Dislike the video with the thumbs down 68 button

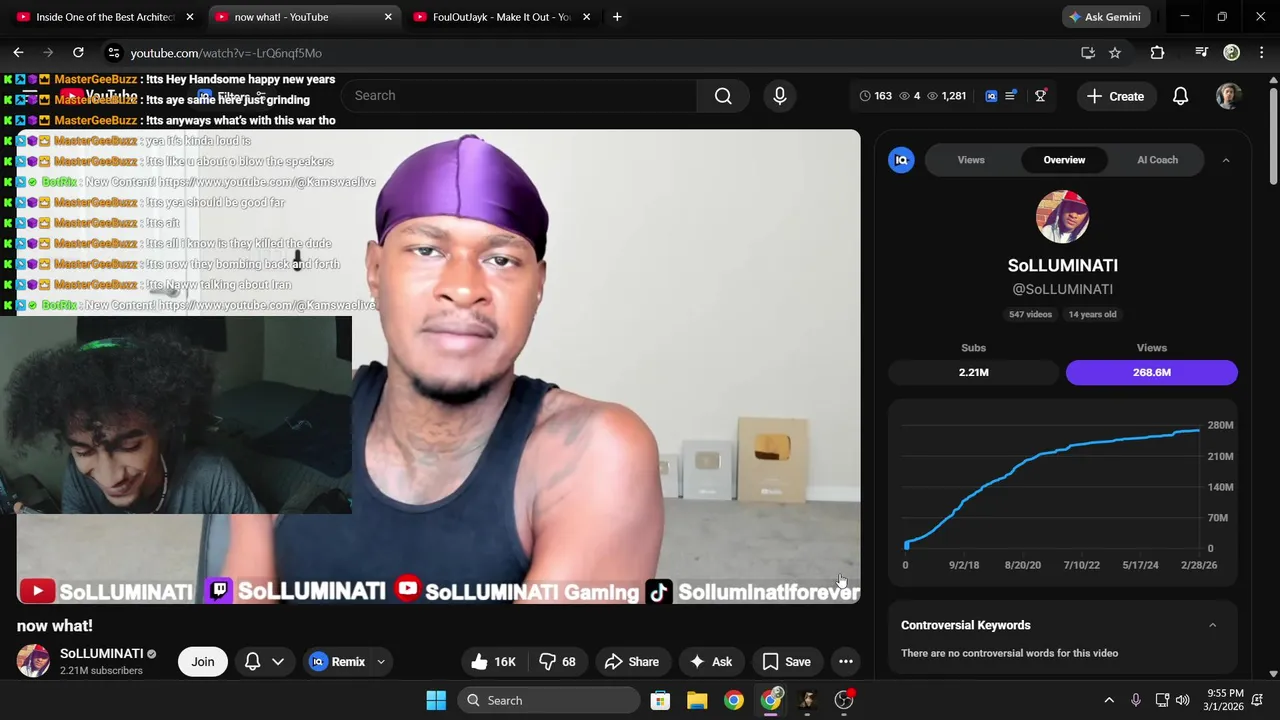[x=558, y=662]
